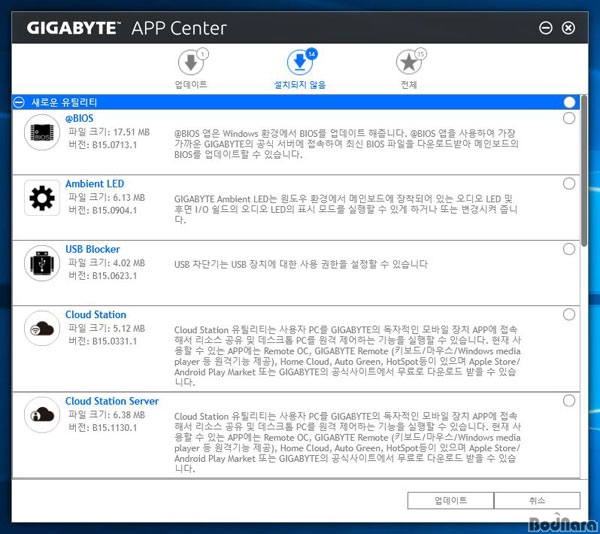
Task: Click the version text B15.1130.1
Action: click(114, 428)
